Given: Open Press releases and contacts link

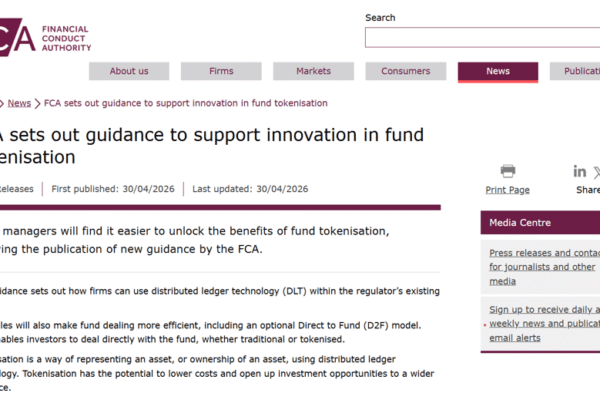Looking at the screenshot, I should 544,267.
